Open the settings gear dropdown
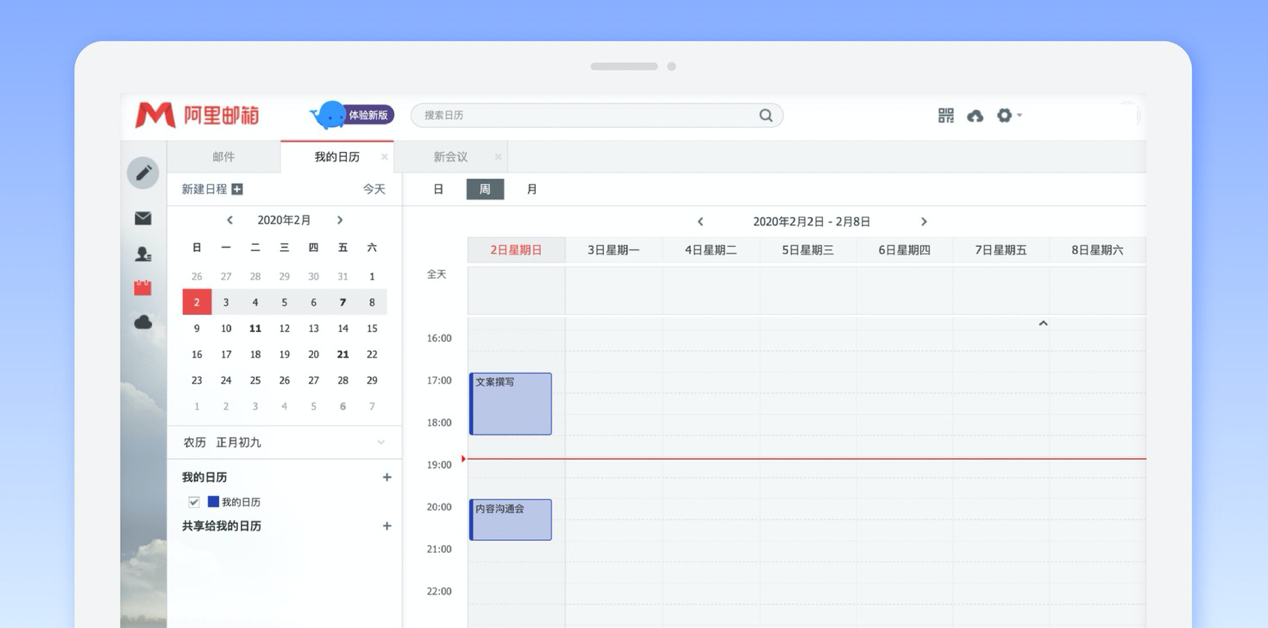This screenshot has width=1268, height=628. (1008, 116)
